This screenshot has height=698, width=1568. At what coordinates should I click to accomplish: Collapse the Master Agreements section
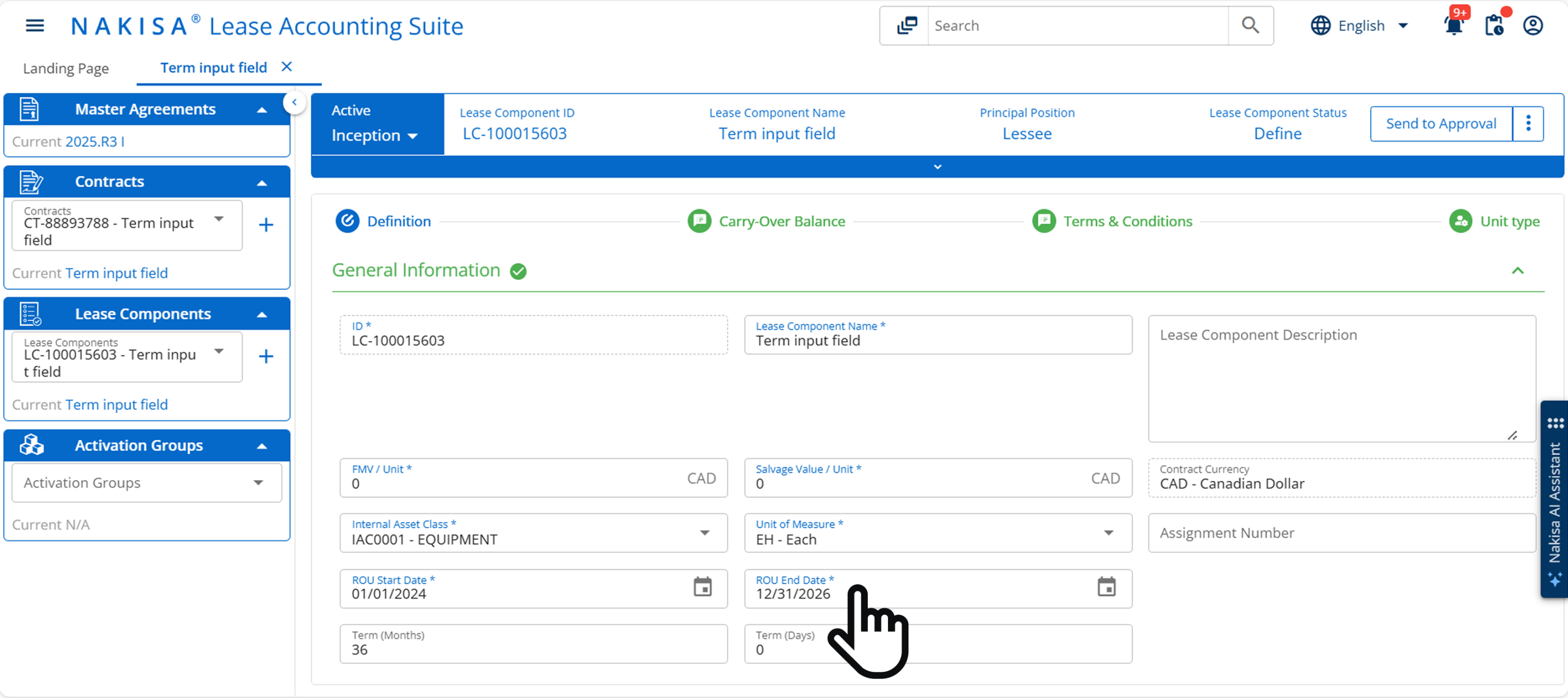click(x=262, y=110)
